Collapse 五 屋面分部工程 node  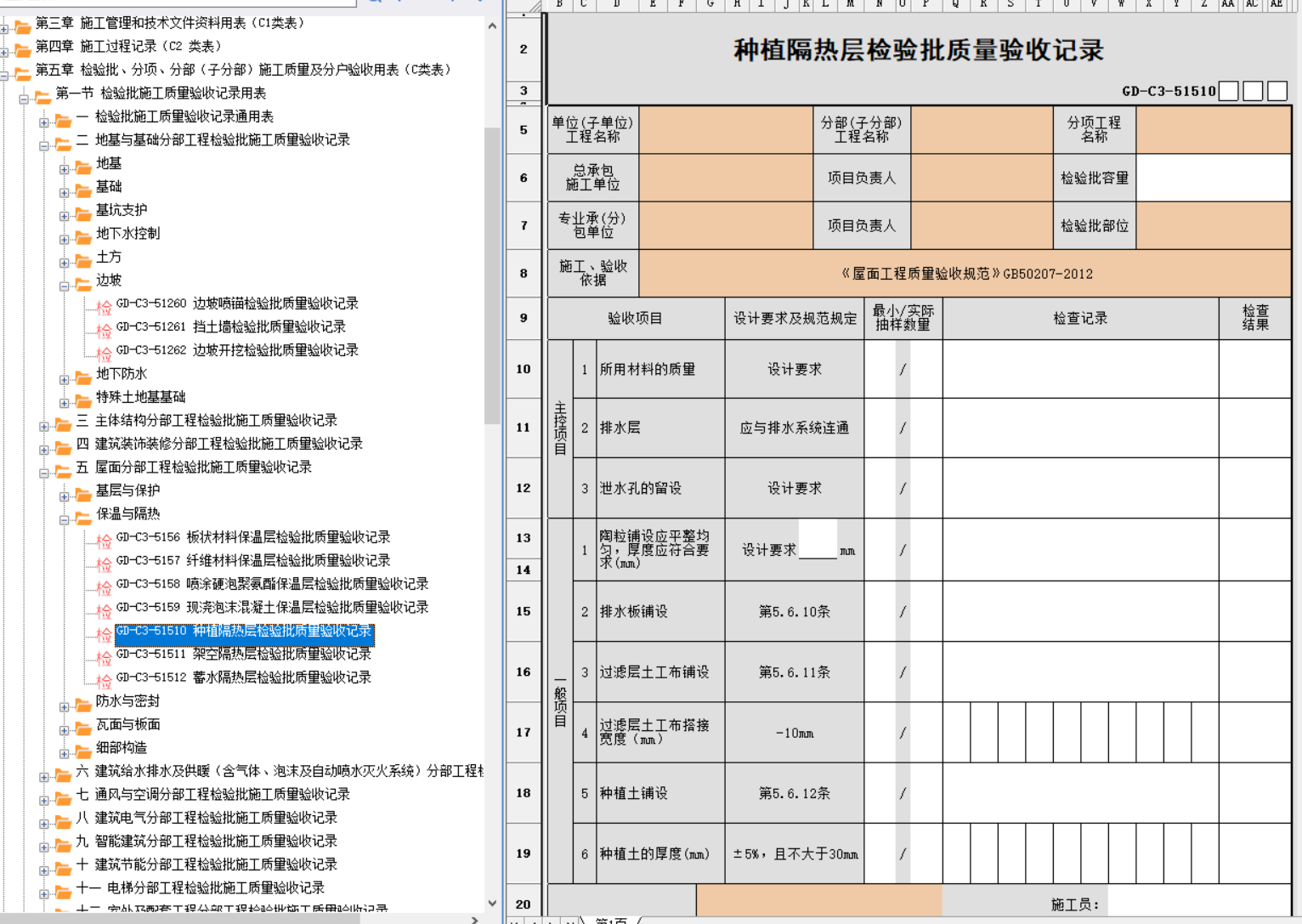[x=44, y=473]
